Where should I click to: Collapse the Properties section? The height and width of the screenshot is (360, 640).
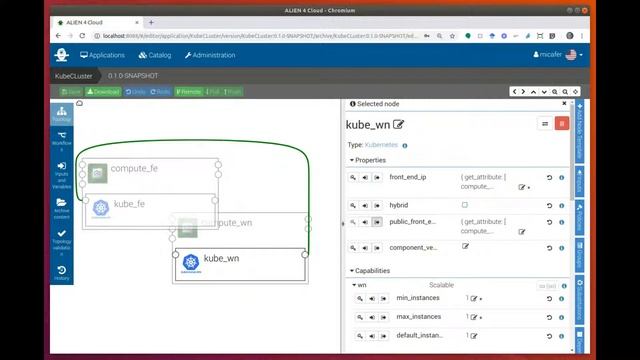point(368,160)
